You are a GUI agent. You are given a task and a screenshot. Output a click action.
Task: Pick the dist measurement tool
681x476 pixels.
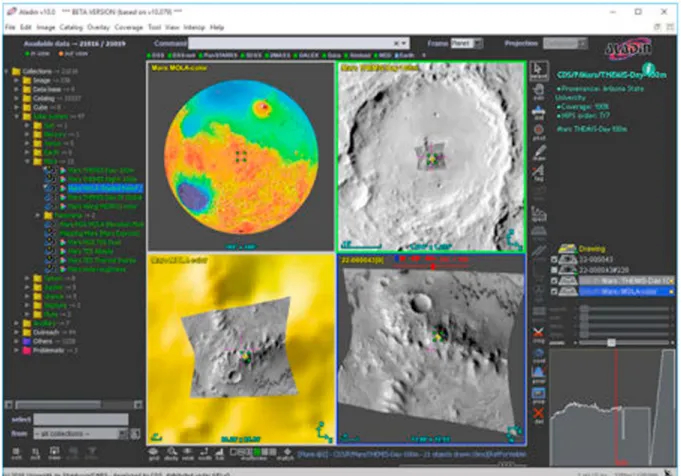539,112
